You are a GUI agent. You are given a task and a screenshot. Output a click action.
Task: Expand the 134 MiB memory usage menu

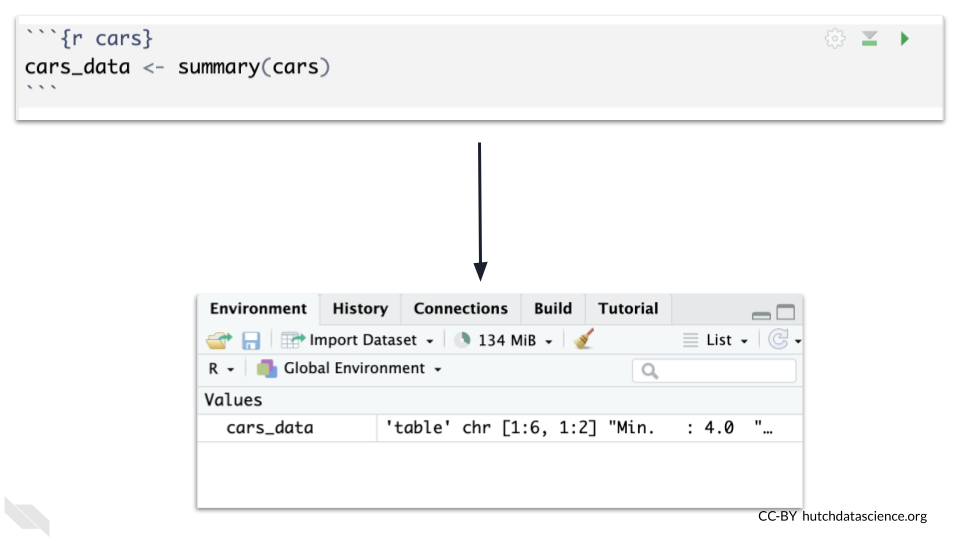click(x=505, y=340)
